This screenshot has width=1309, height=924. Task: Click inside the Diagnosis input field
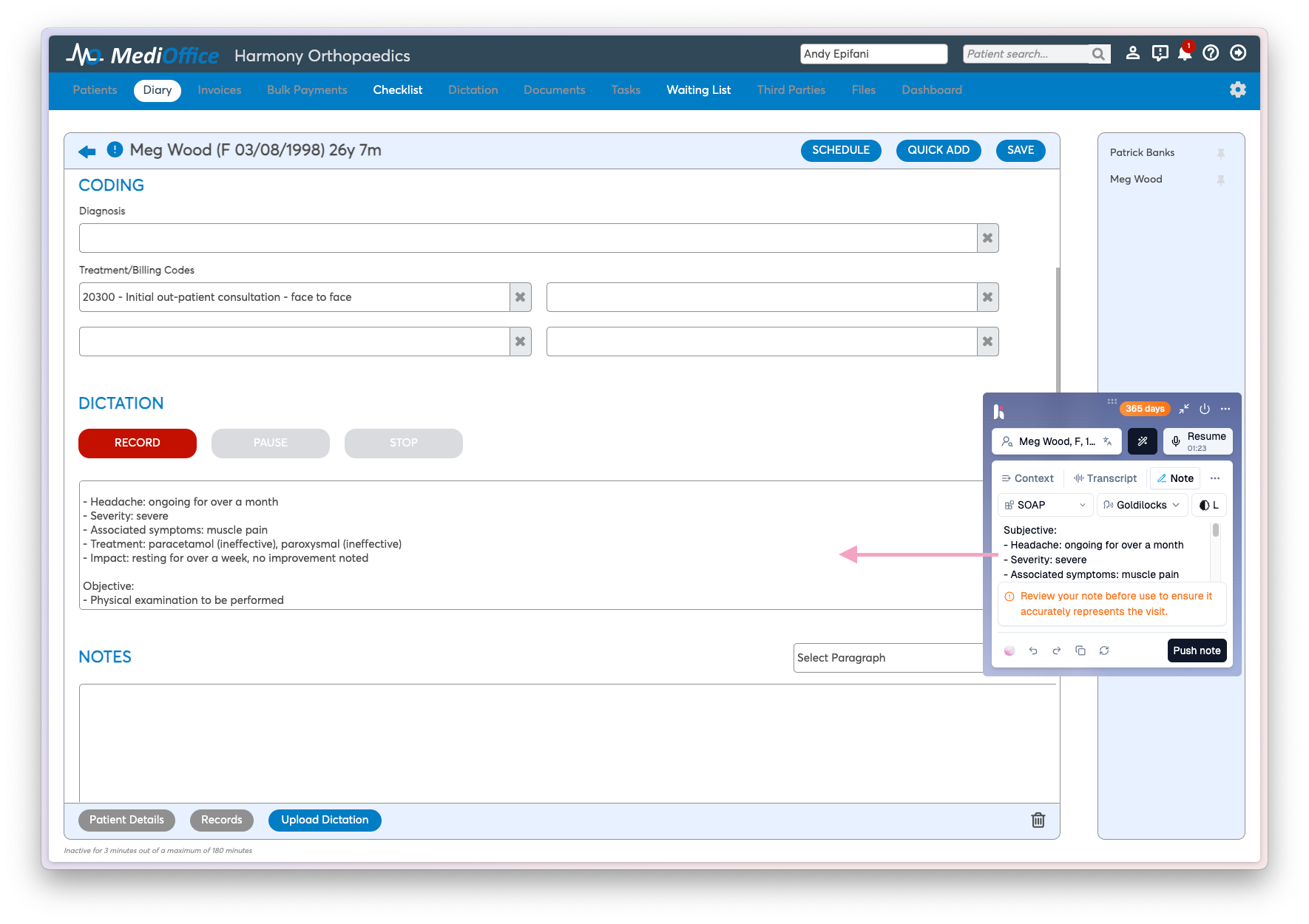click(x=528, y=238)
